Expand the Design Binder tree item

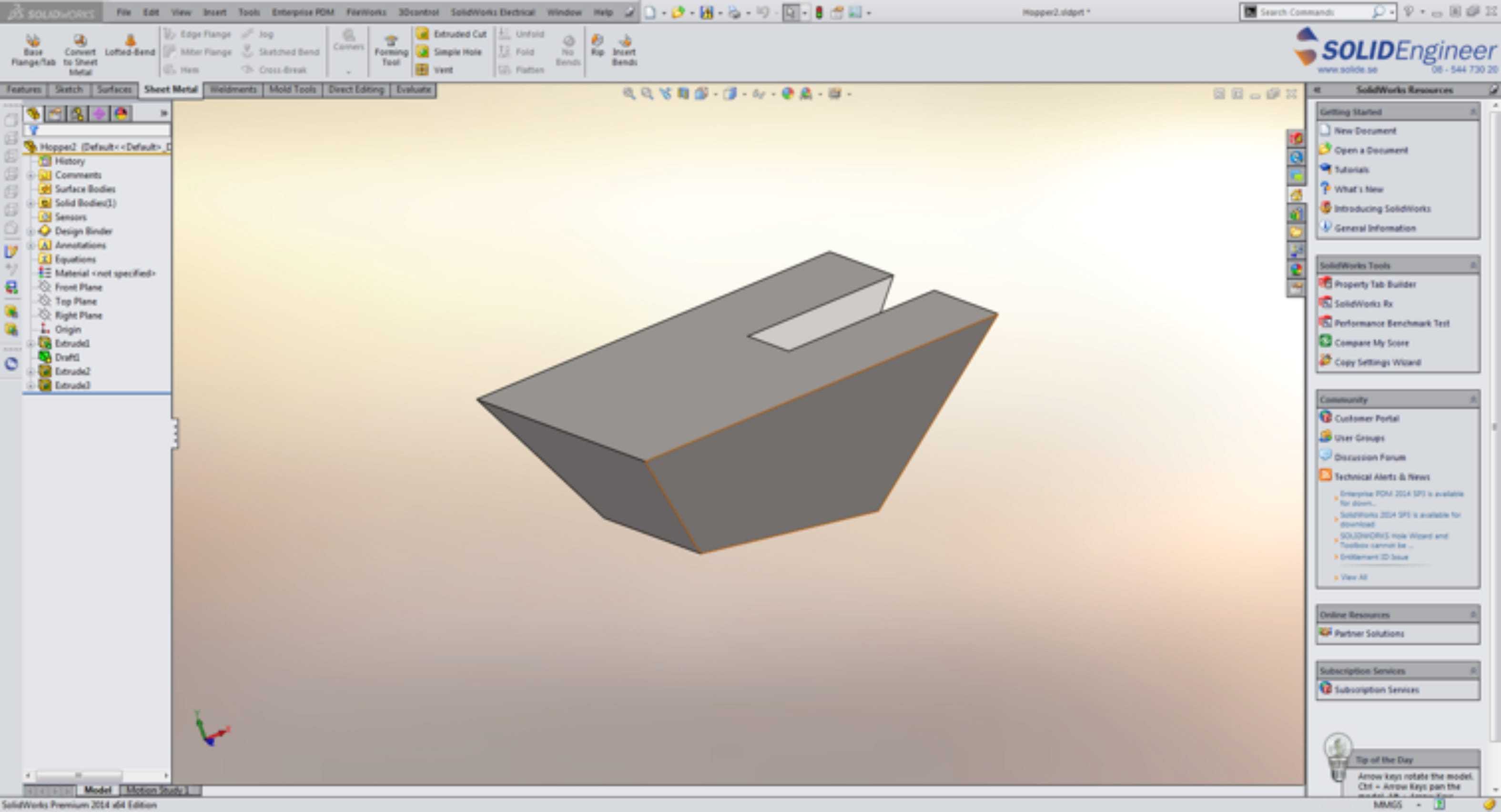(x=31, y=231)
